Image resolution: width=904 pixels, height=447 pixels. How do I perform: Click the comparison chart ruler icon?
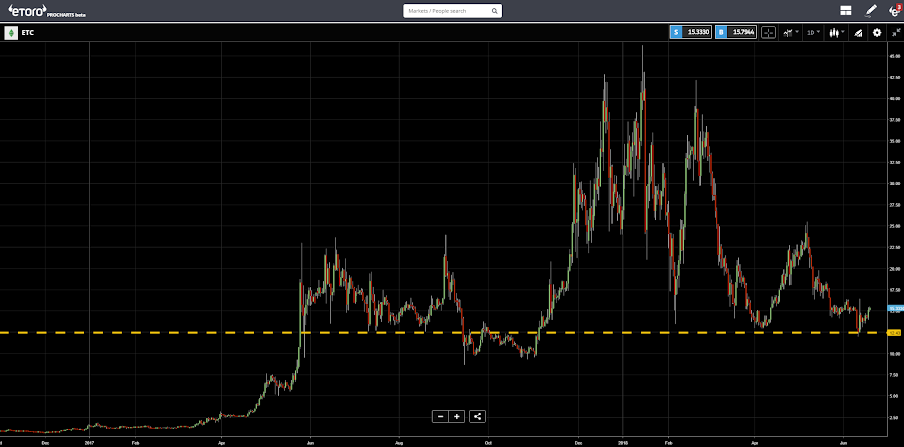point(858,33)
